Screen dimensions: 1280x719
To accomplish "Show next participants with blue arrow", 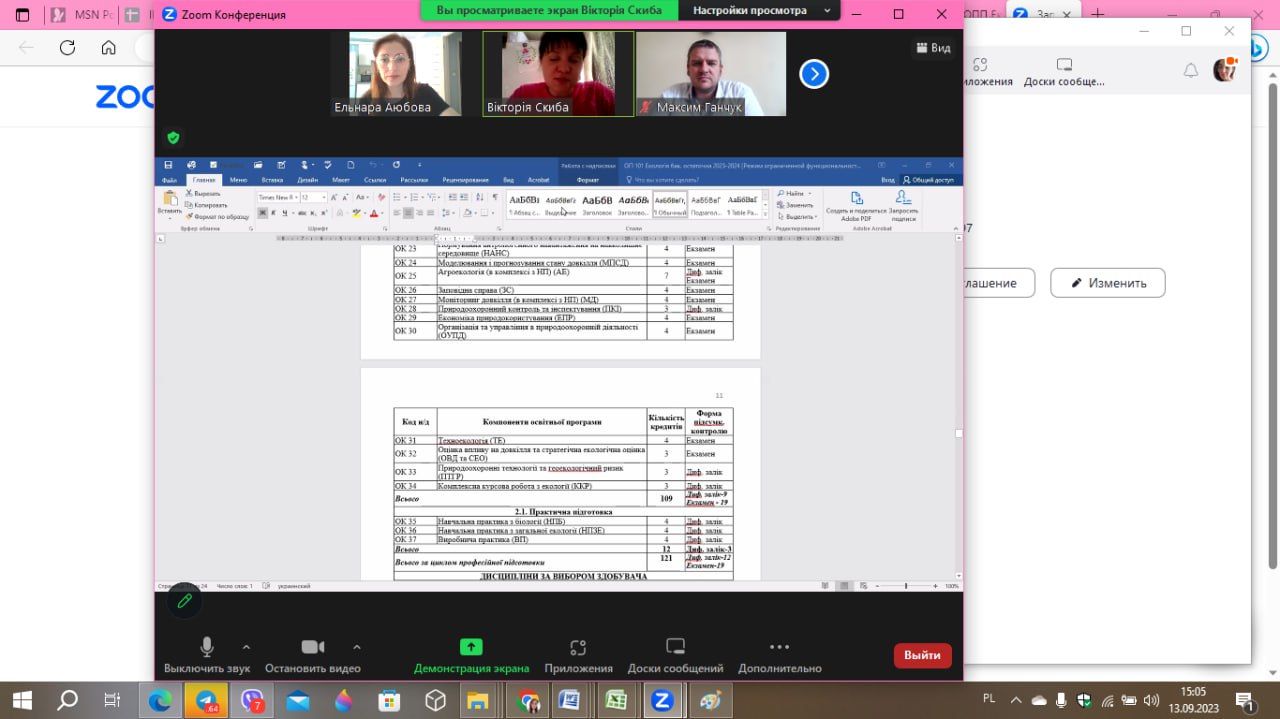I will (x=814, y=74).
